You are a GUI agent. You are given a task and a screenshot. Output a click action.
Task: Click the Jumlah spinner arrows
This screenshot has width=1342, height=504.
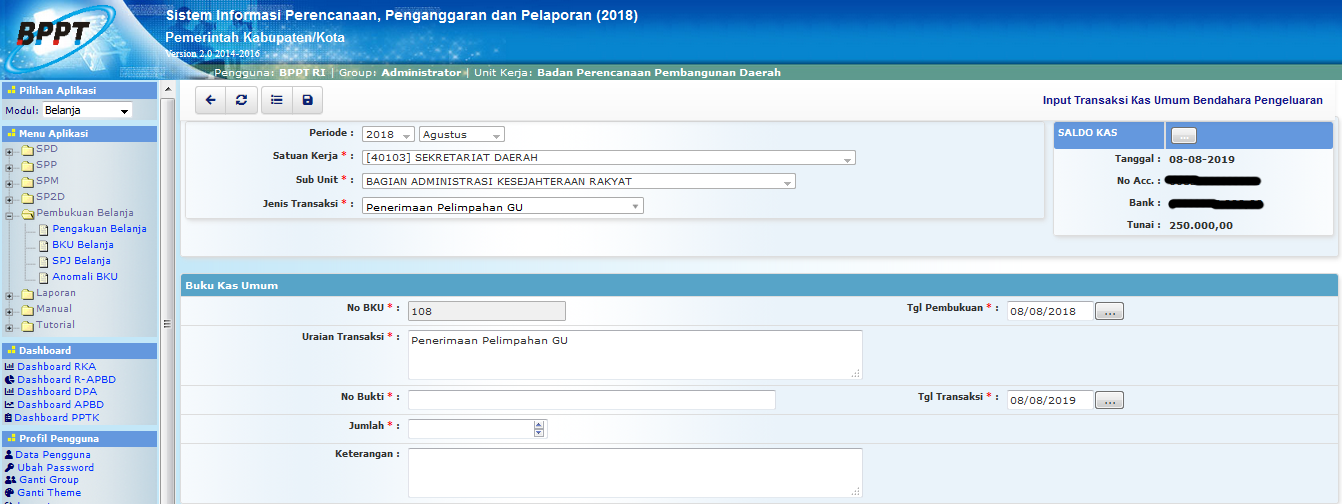539,429
